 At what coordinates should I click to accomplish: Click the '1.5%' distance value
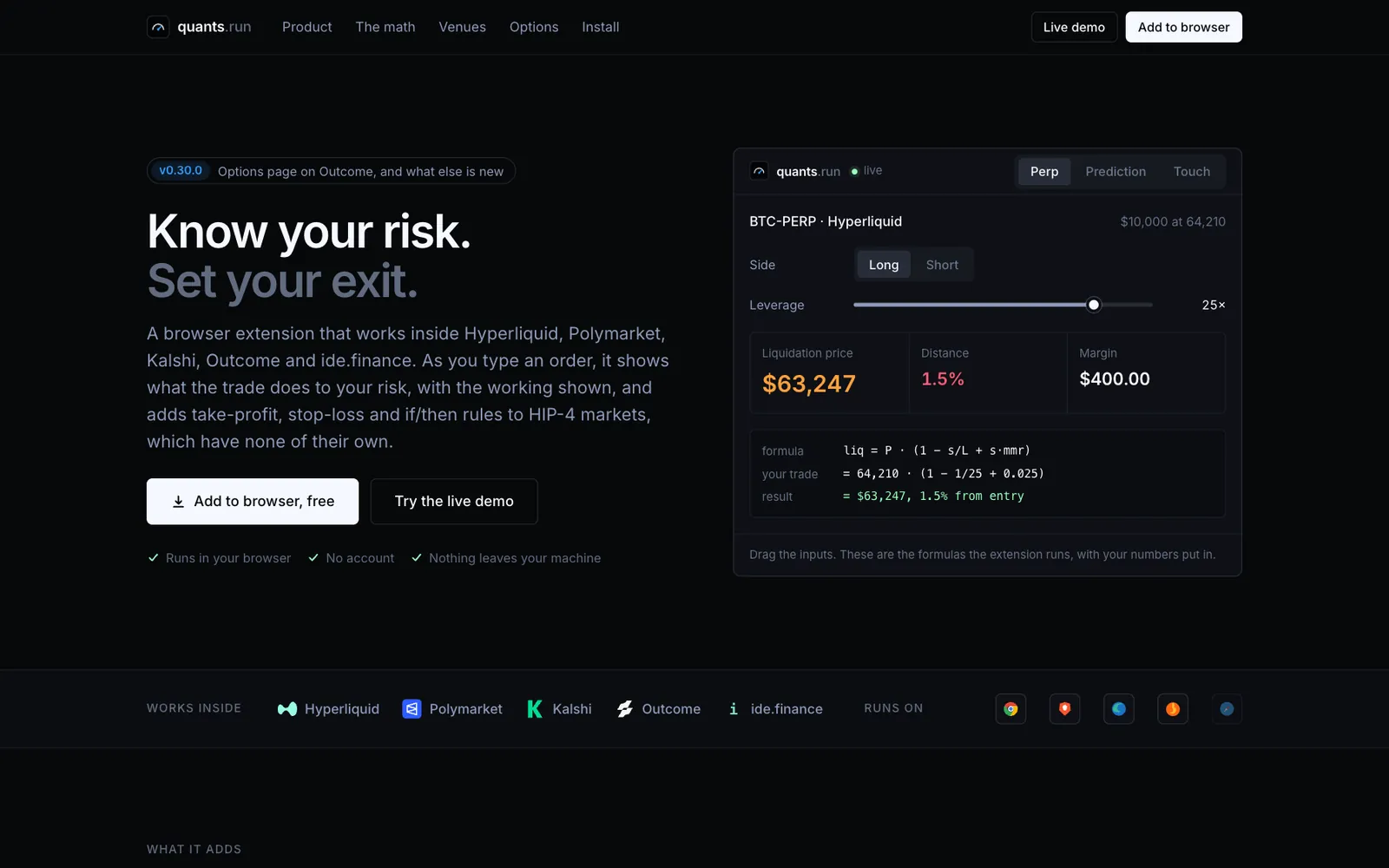(943, 378)
